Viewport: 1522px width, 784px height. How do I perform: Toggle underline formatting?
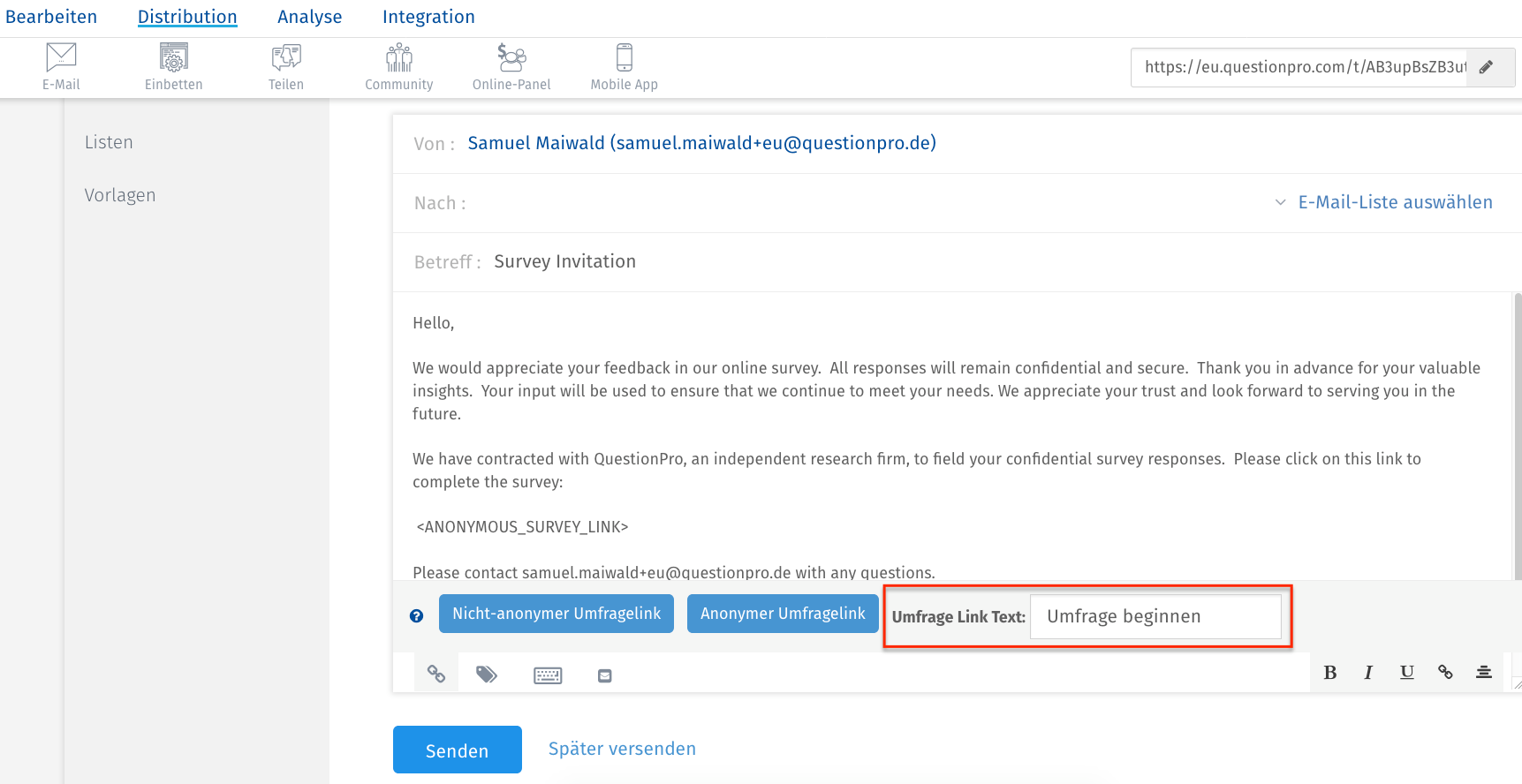(x=1407, y=673)
